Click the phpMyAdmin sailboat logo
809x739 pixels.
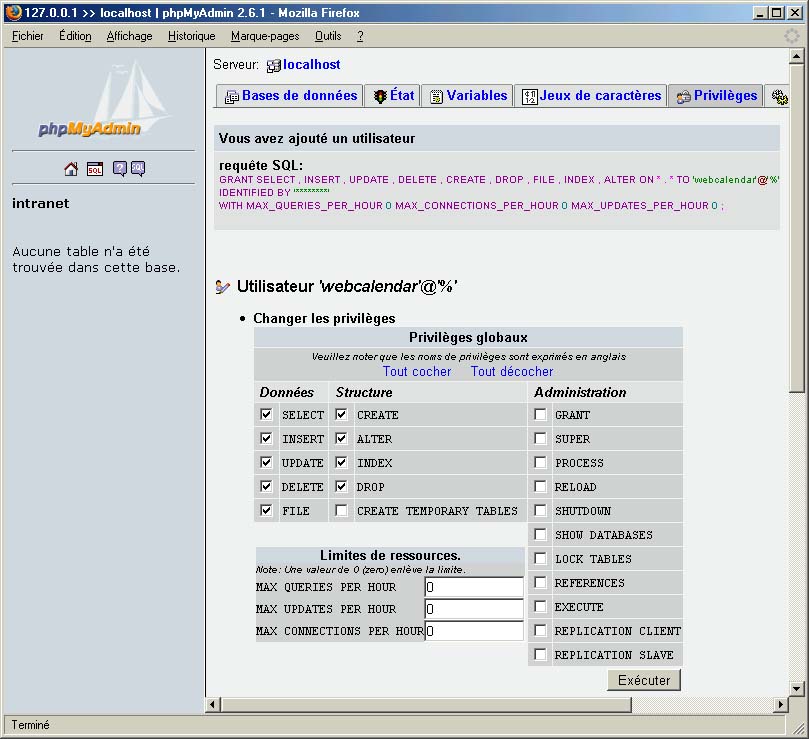click(103, 99)
